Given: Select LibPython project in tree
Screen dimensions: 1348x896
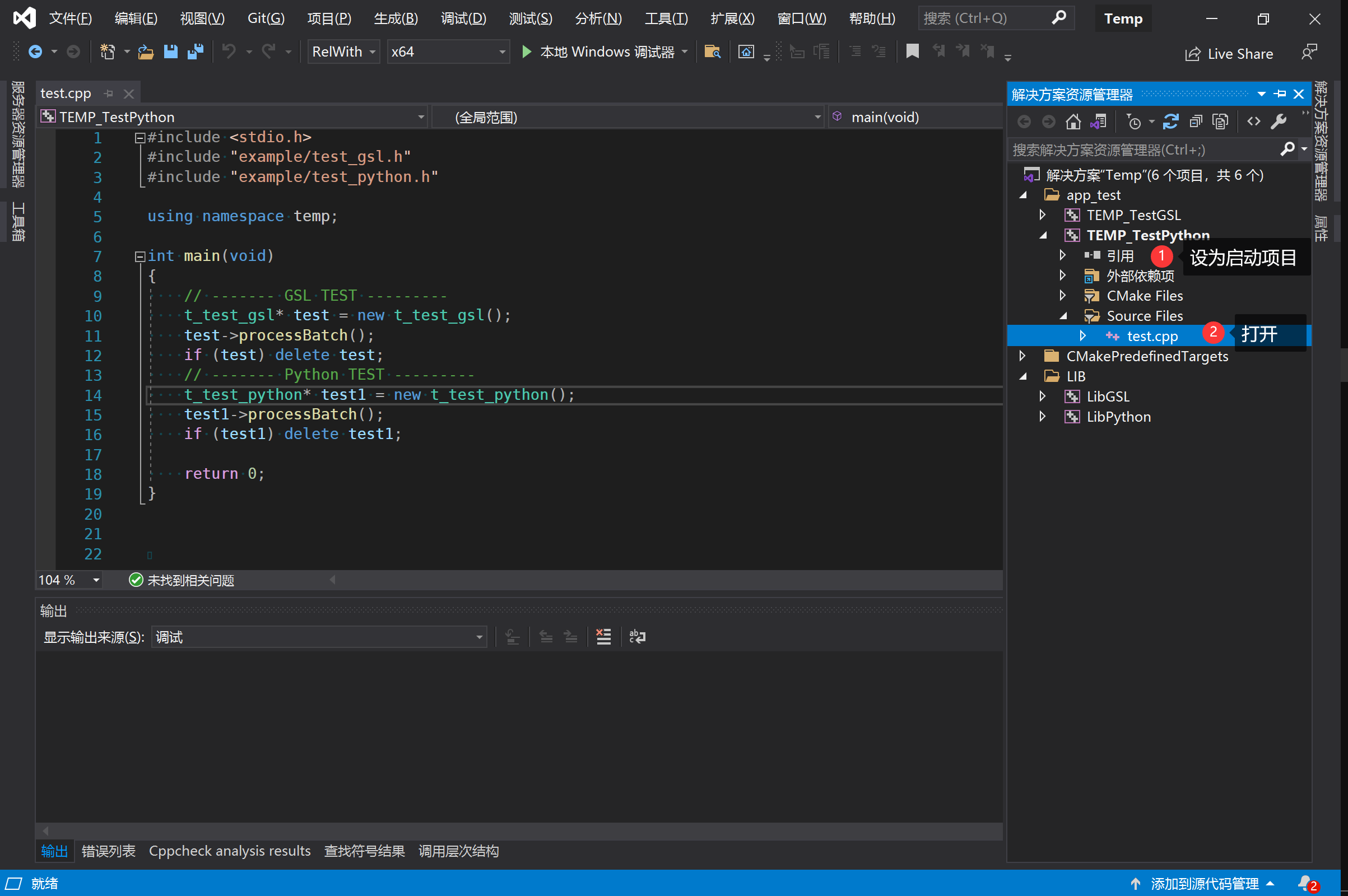Looking at the screenshot, I should tap(1118, 417).
